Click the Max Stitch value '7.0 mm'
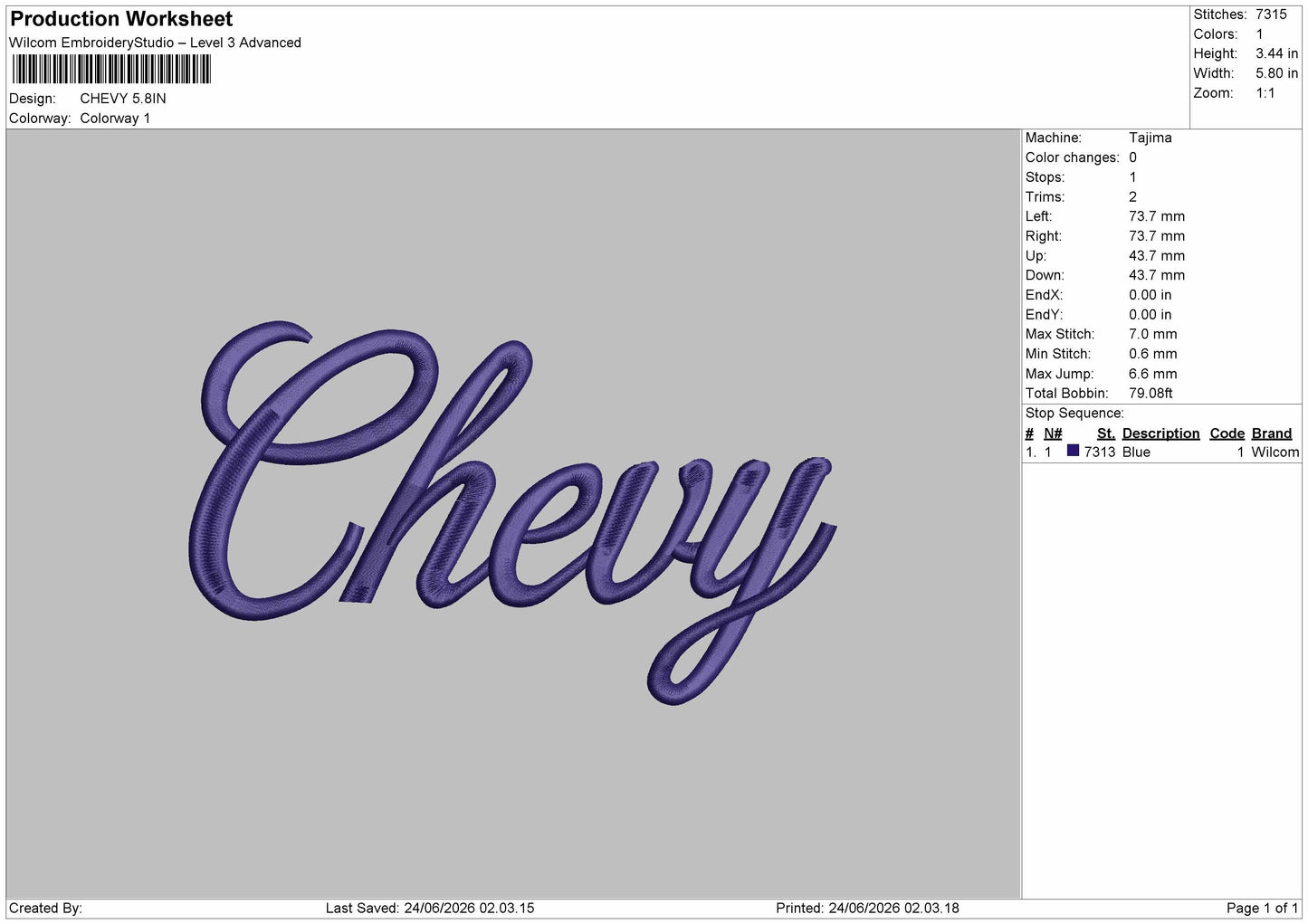 1152,334
